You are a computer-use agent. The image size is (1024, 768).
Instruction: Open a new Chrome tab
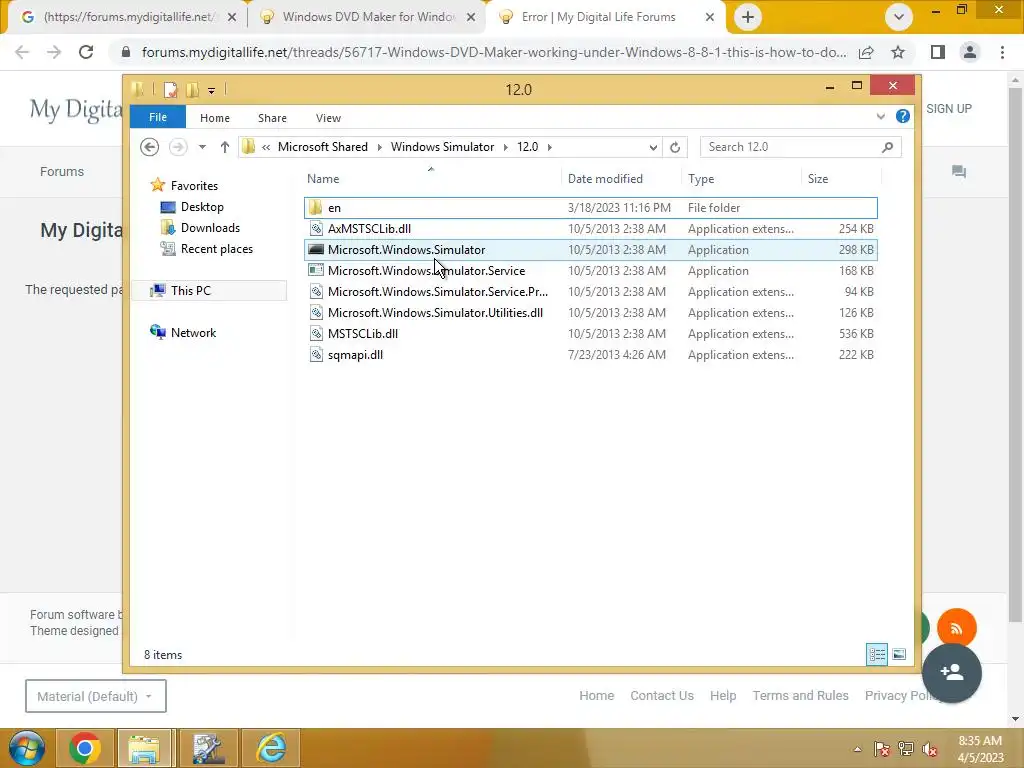(x=748, y=18)
